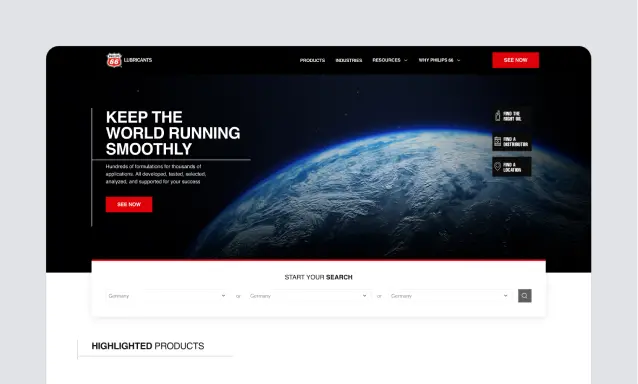
Task: Click the Find the Right Oil label
Action: coord(512,116)
